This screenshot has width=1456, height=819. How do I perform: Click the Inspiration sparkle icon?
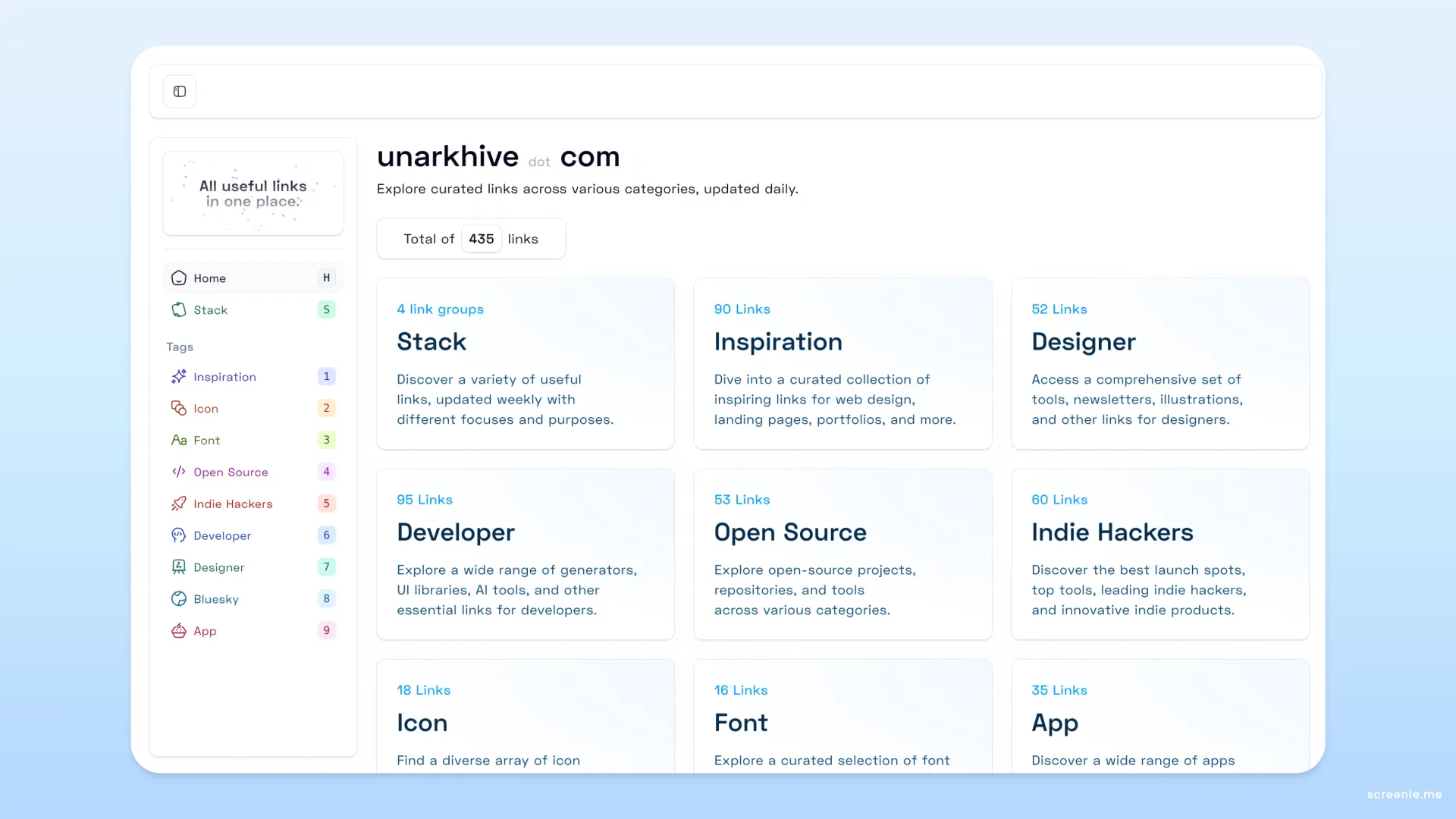coord(179,377)
